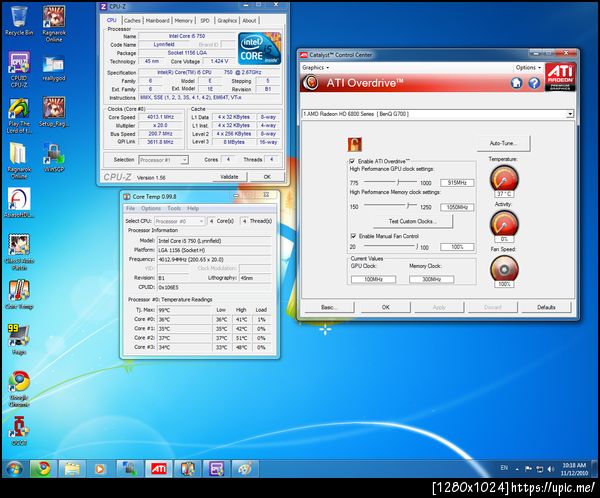Click the EN language indicator
Image resolution: width=600 pixels, height=498 pixels.
click(x=504, y=468)
